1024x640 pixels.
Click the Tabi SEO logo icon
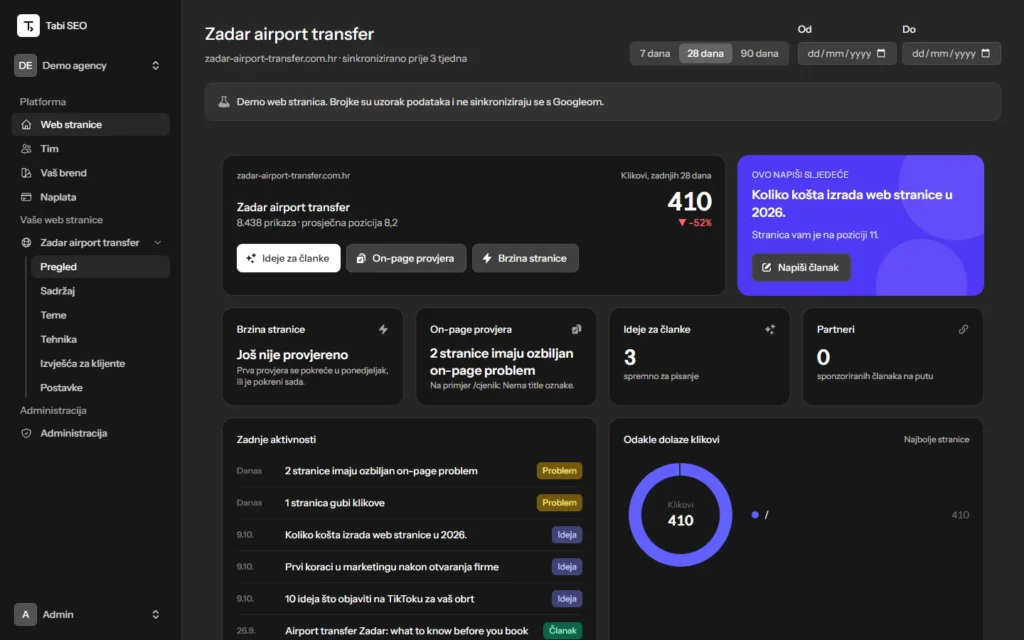pyautogui.click(x=28, y=25)
